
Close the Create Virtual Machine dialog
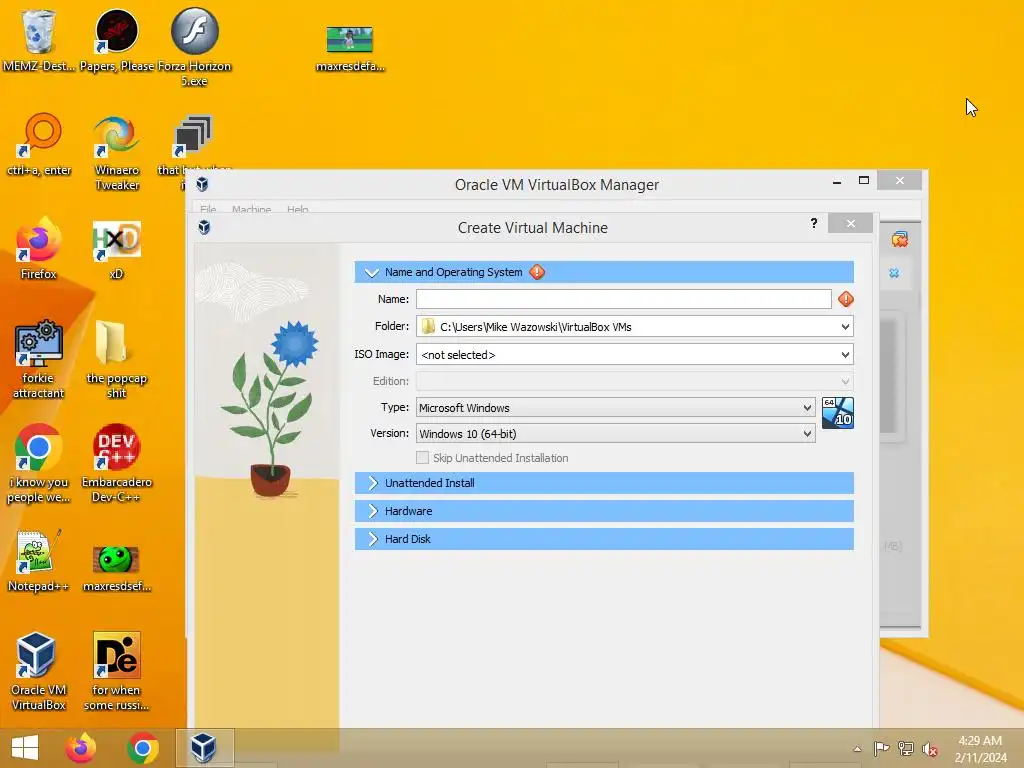coord(850,223)
